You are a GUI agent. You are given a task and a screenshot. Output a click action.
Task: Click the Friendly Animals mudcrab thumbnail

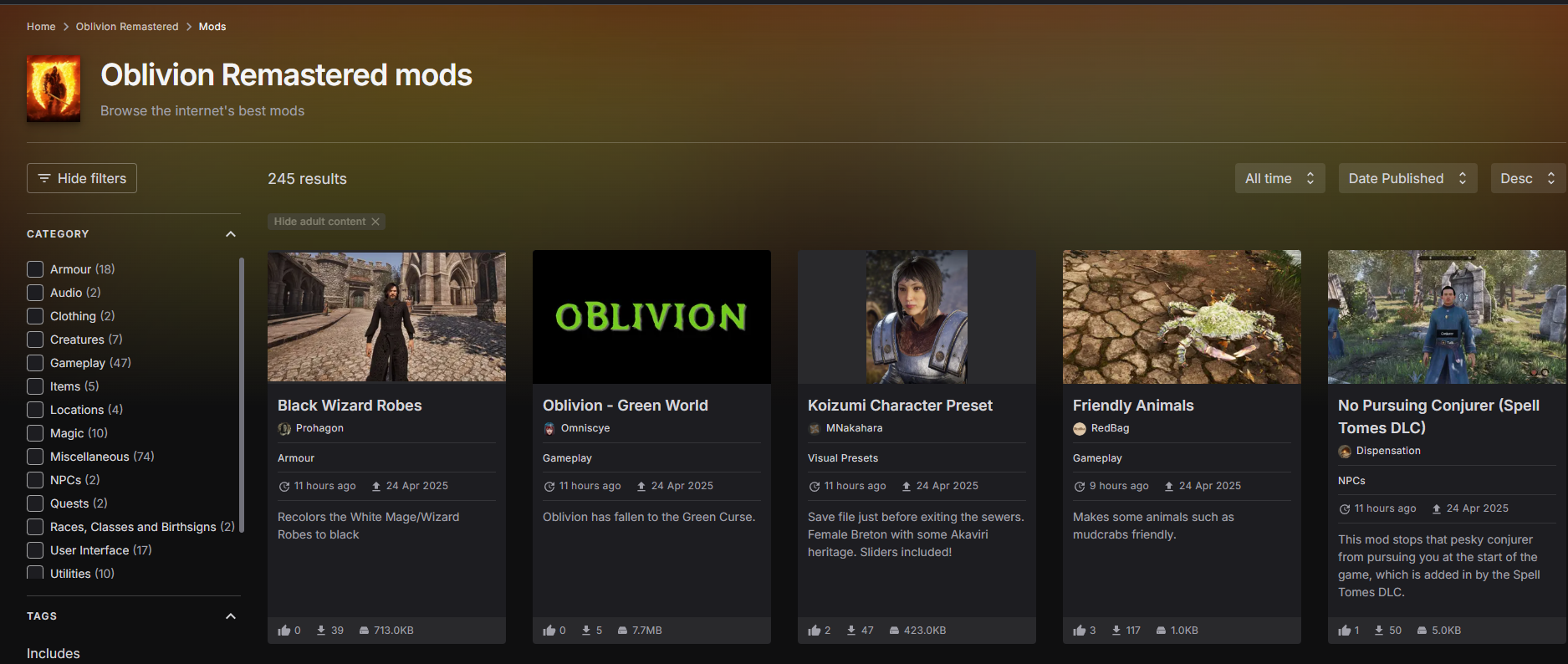point(1182,317)
